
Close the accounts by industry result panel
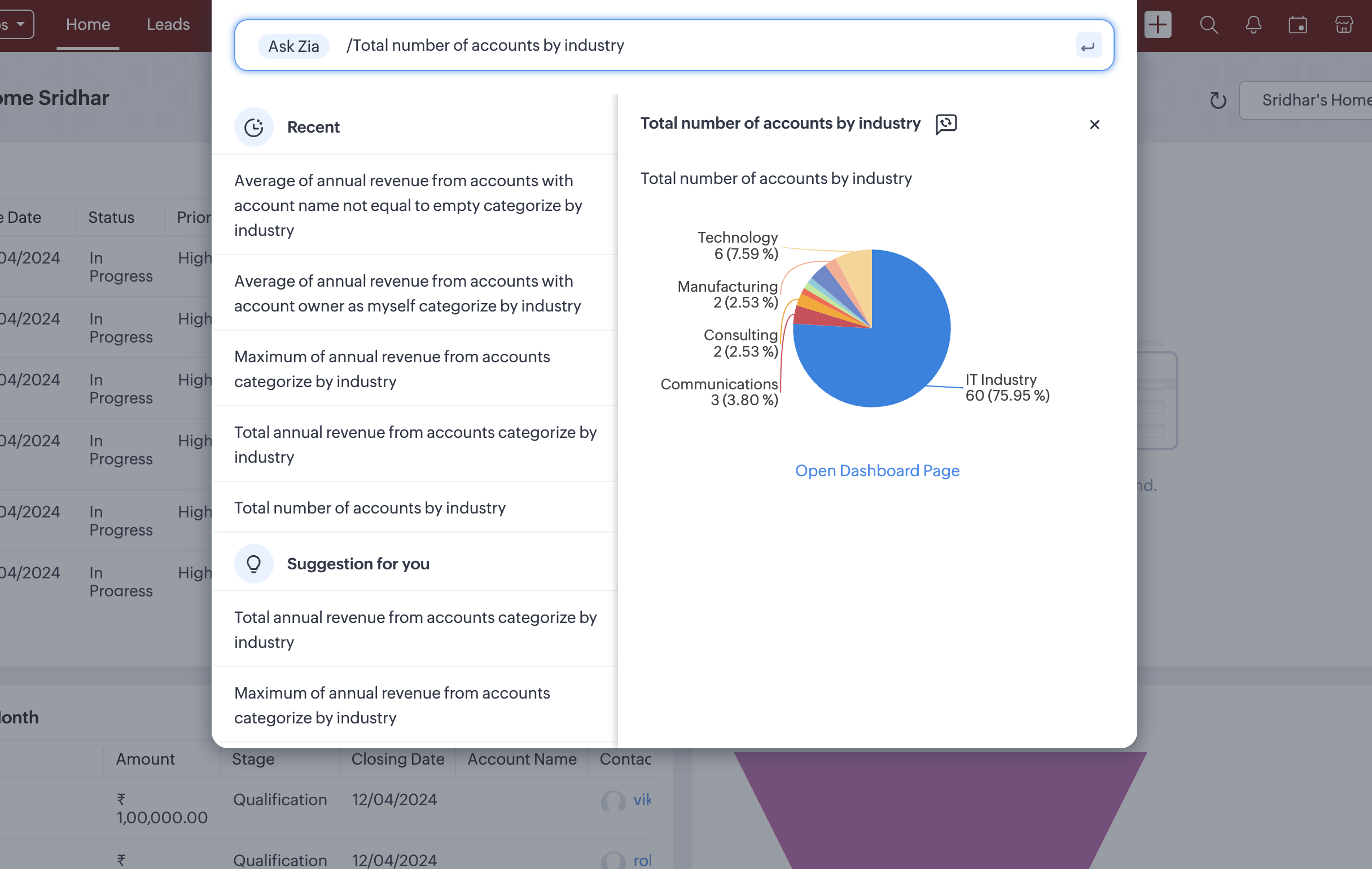click(1094, 125)
